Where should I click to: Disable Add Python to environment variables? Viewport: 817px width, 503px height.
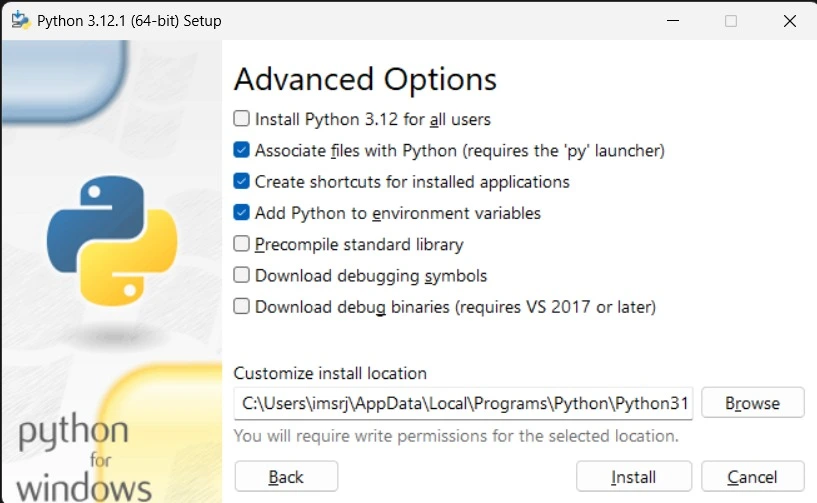pyautogui.click(x=241, y=213)
